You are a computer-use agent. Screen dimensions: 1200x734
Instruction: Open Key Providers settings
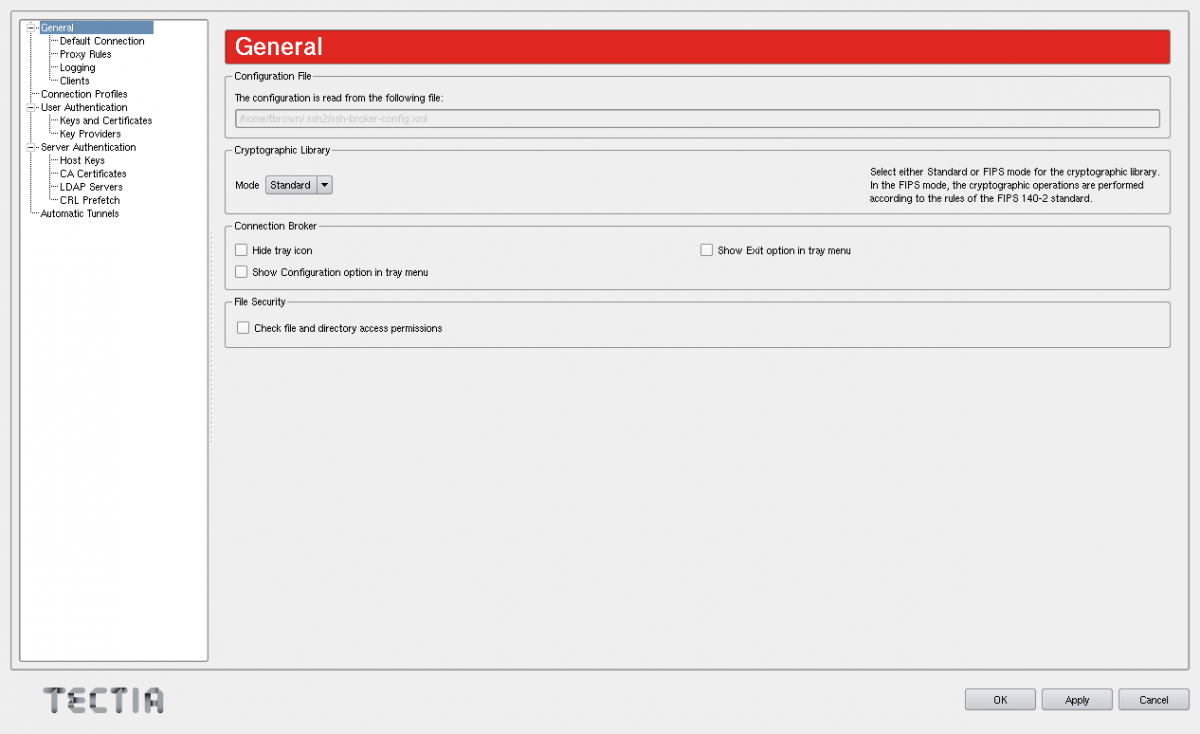click(90, 134)
